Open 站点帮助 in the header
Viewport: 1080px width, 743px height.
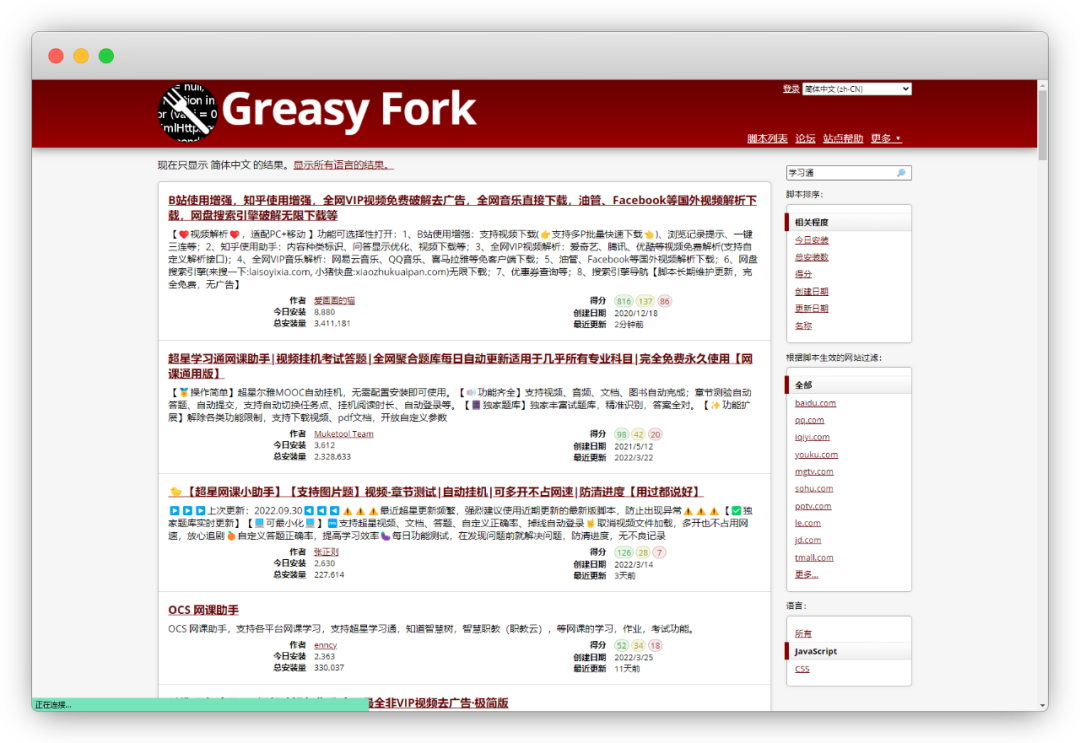pos(843,138)
